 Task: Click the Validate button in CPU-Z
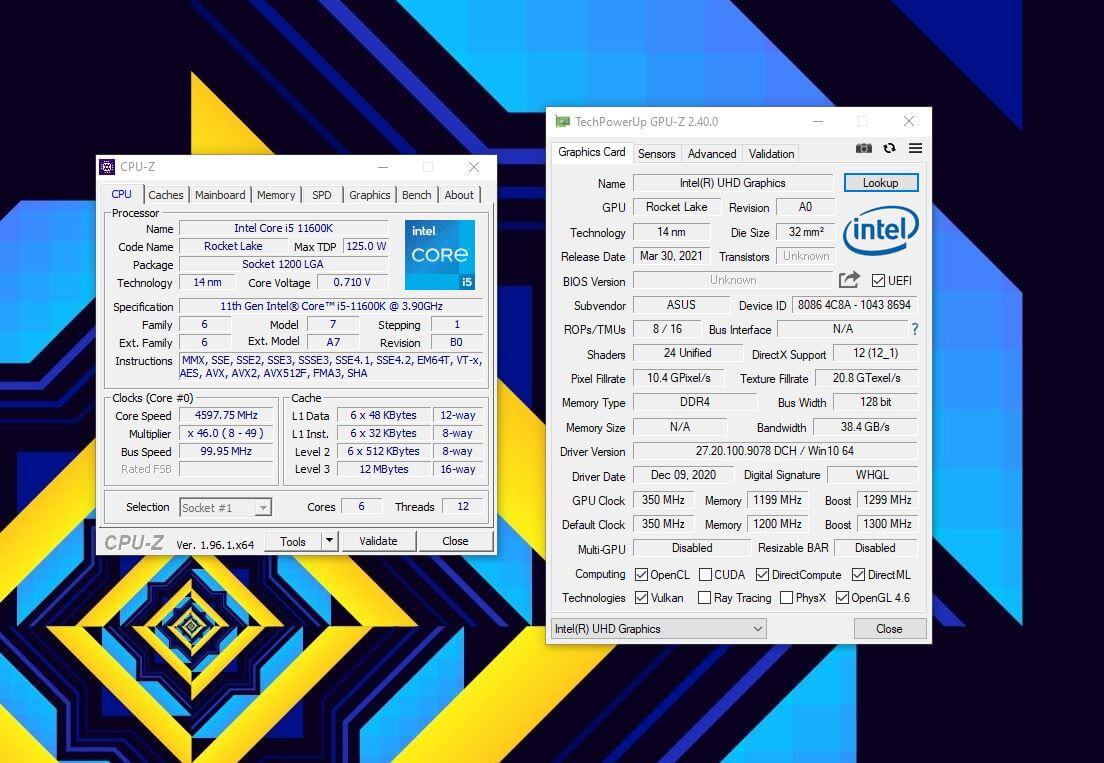378,541
